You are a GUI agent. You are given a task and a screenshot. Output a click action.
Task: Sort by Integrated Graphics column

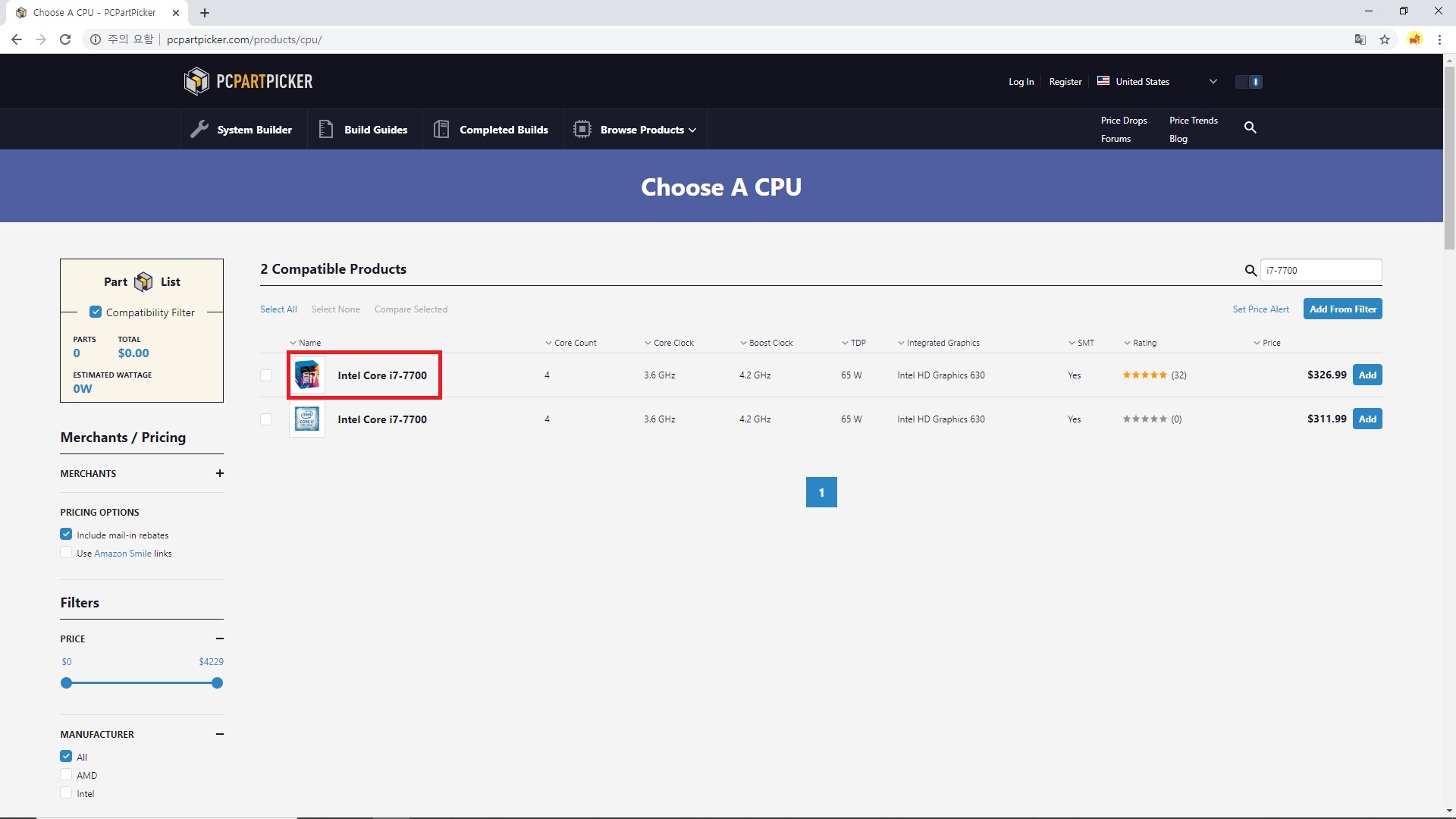click(x=938, y=343)
